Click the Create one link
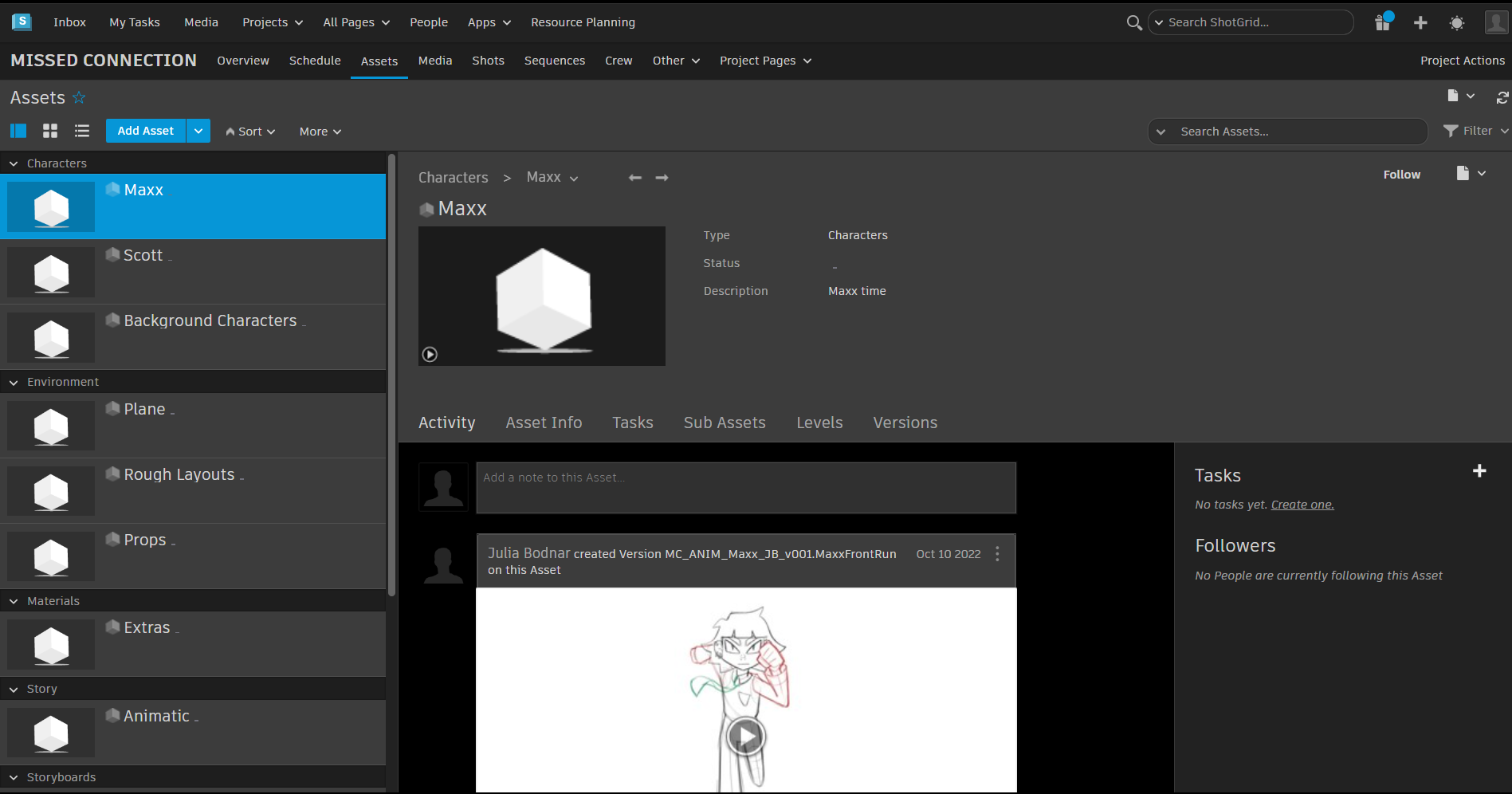The image size is (1512, 794). 1302,505
